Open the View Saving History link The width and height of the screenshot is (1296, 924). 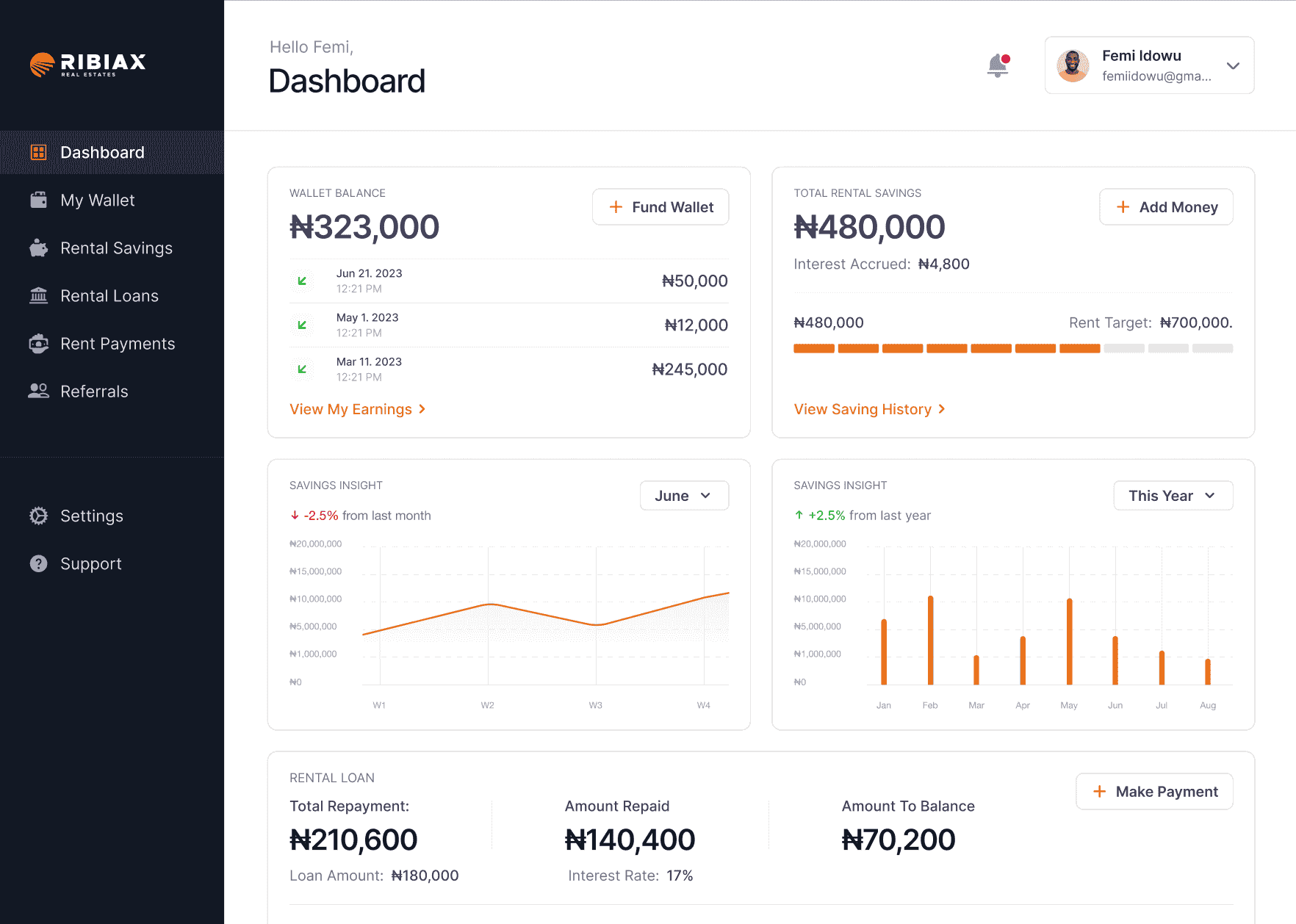tap(869, 409)
